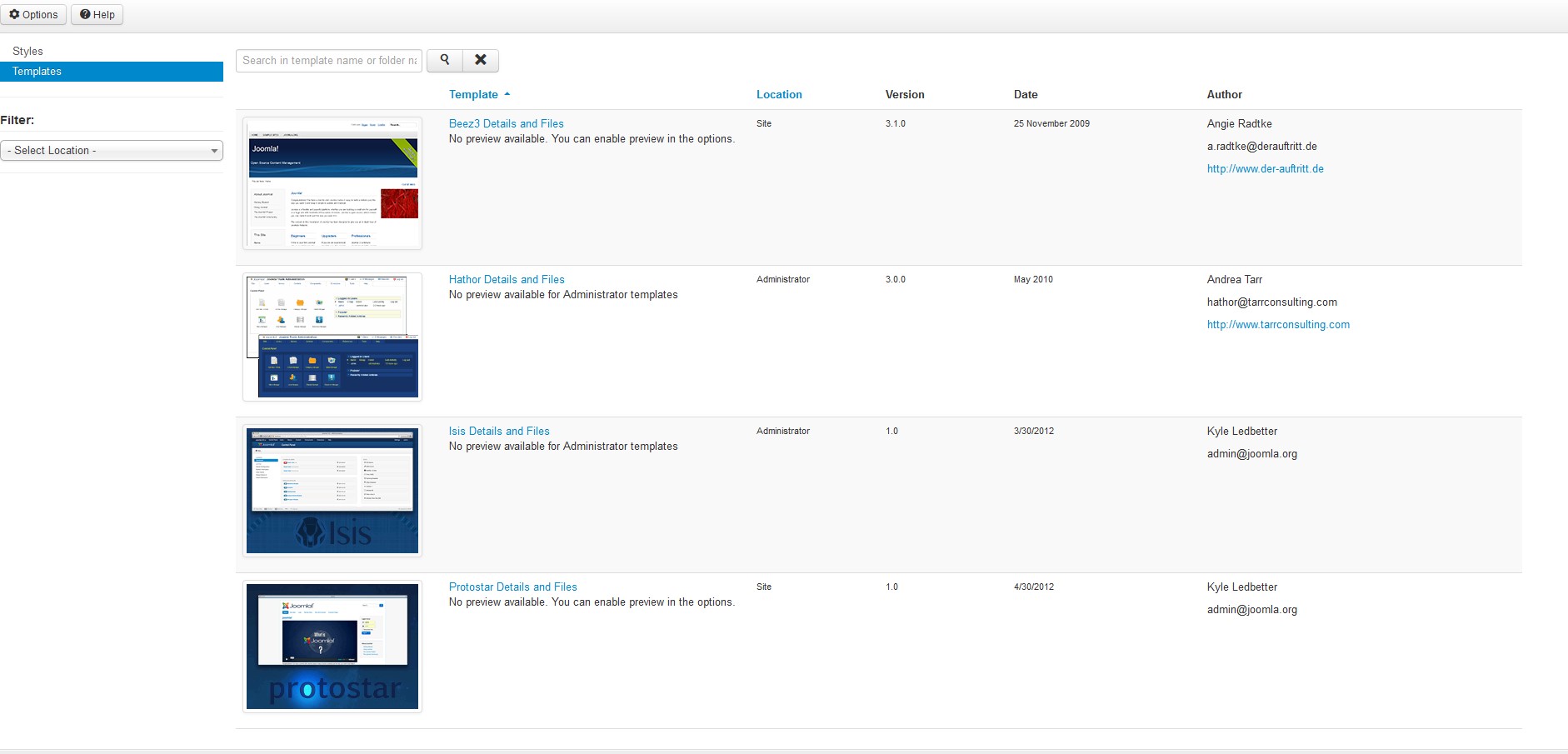Click Hathor no preview for Administrator message
The image size is (1568, 754).
pos(563,294)
